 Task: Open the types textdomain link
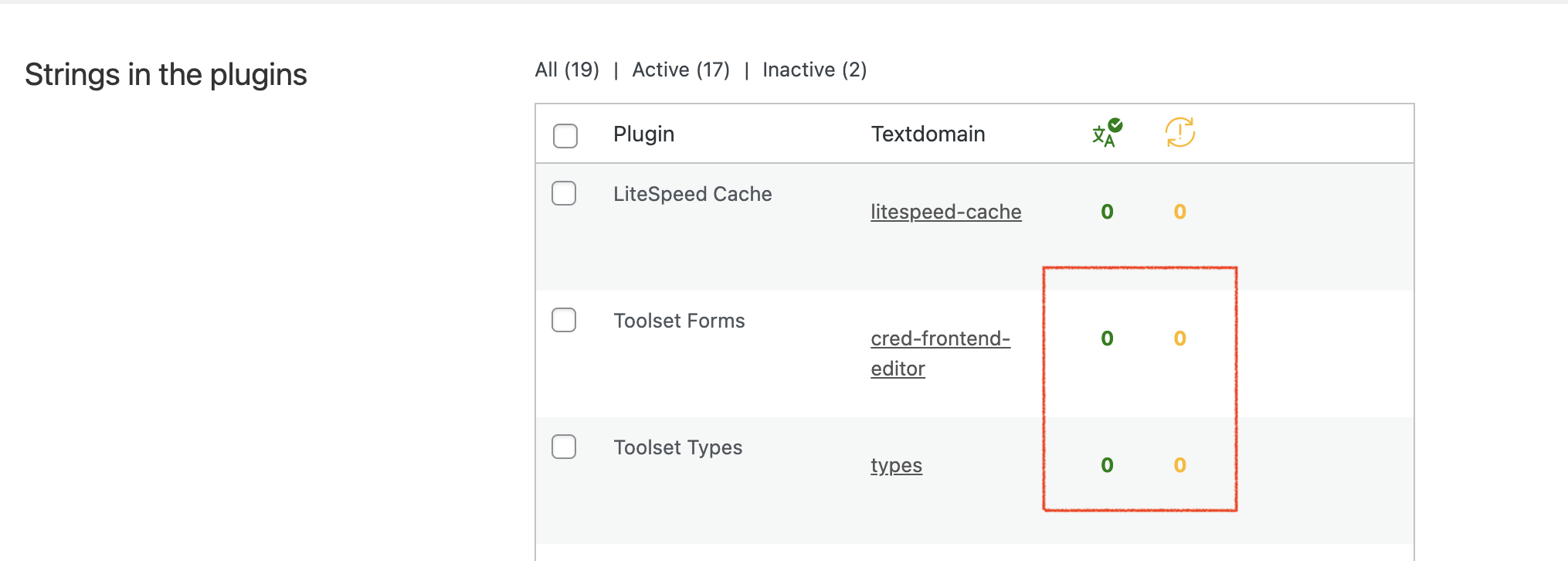pyautogui.click(x=896, y=465)
